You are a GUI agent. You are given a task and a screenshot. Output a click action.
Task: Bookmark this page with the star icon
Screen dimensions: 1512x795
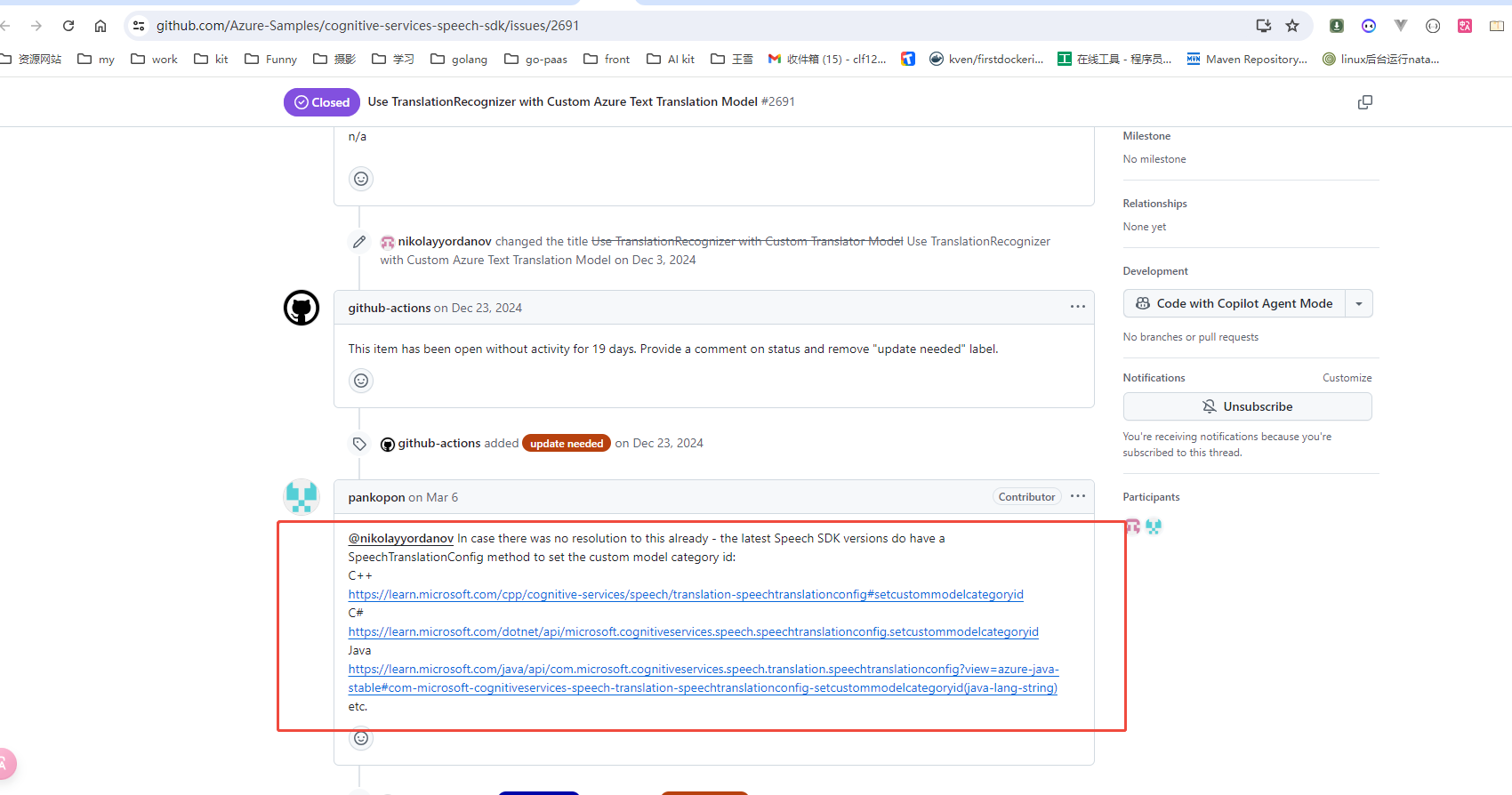(1292, 26)
